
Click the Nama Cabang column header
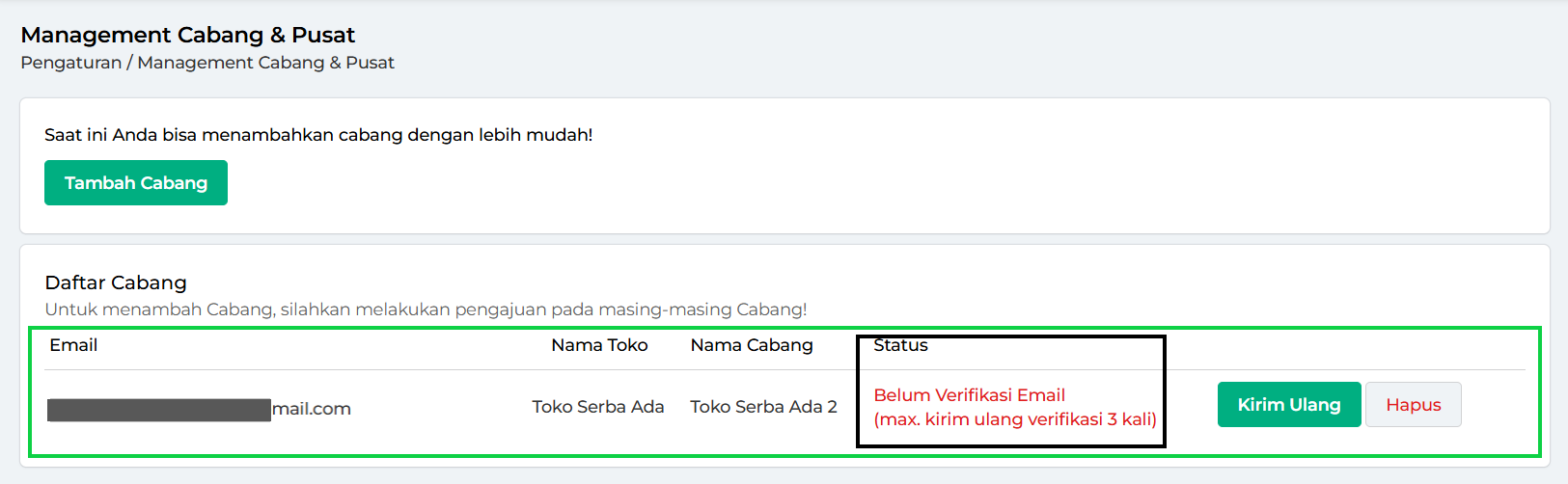tap(752, 345)
